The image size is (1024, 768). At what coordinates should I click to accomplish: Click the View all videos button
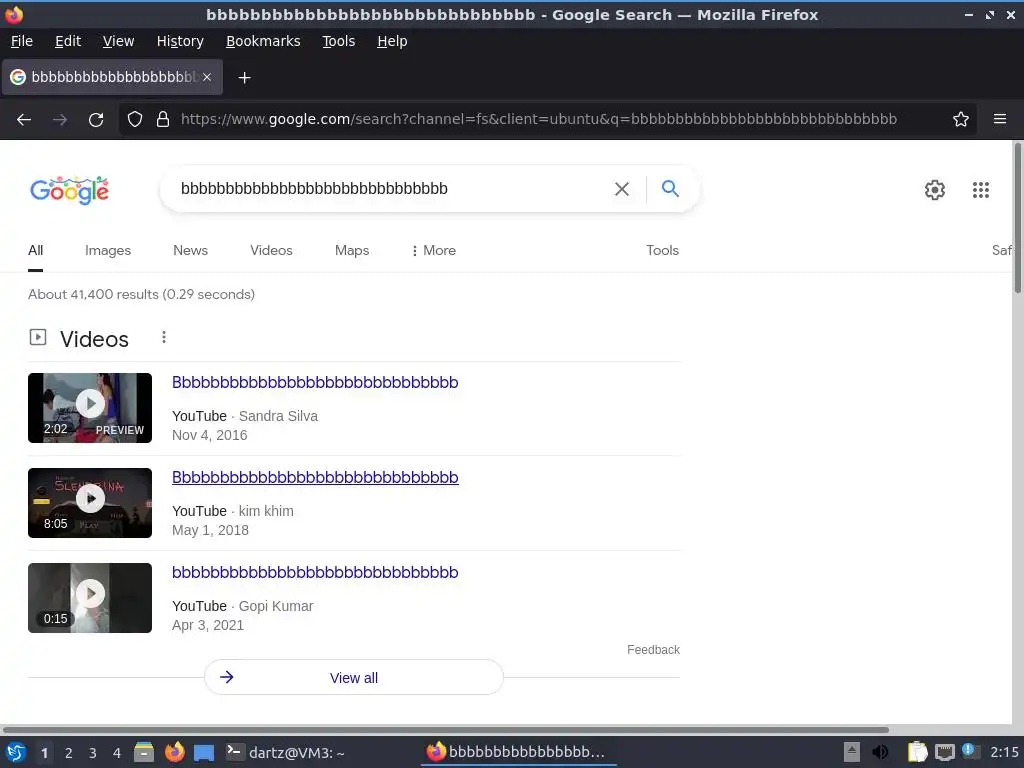(x=354, y=677)
